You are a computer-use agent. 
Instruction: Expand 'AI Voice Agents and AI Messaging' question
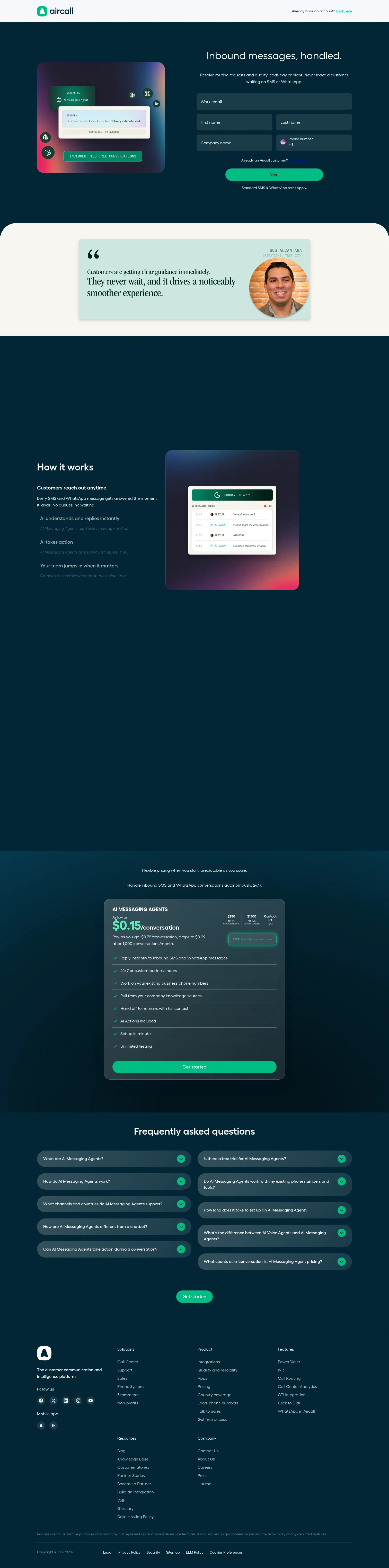275,1236
